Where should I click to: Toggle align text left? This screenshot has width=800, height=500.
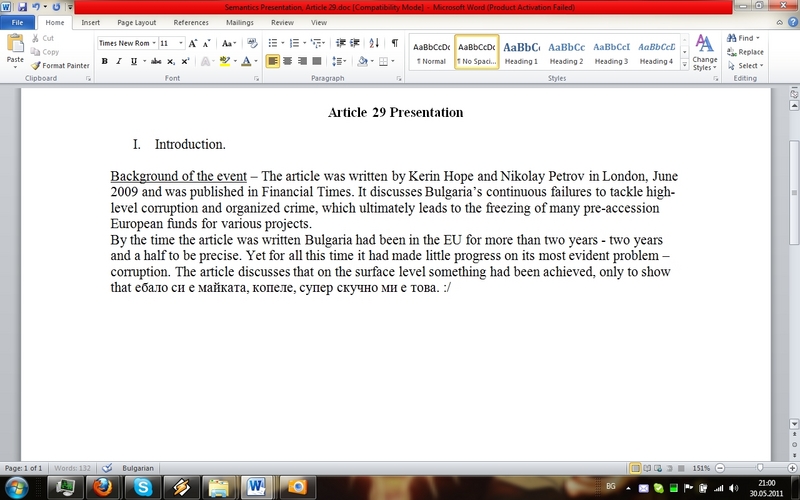(273, 61)
